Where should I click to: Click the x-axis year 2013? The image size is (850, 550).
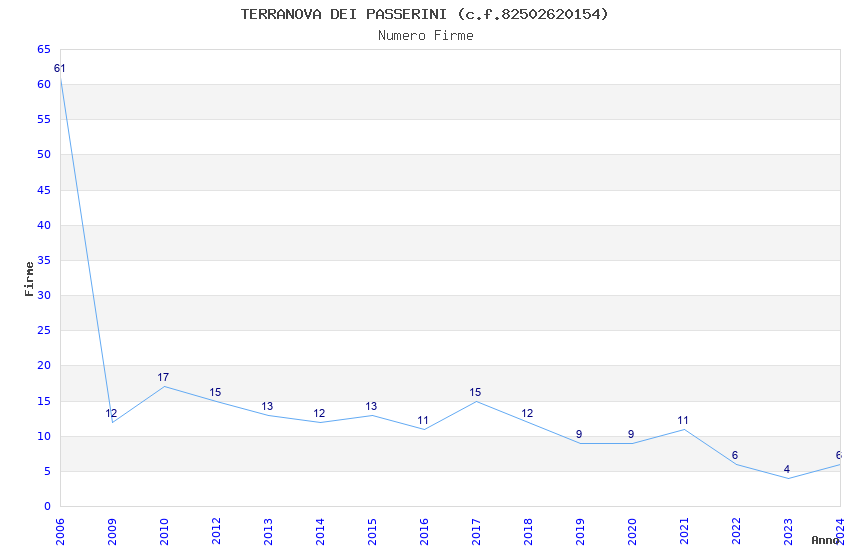tap(268, 532)
